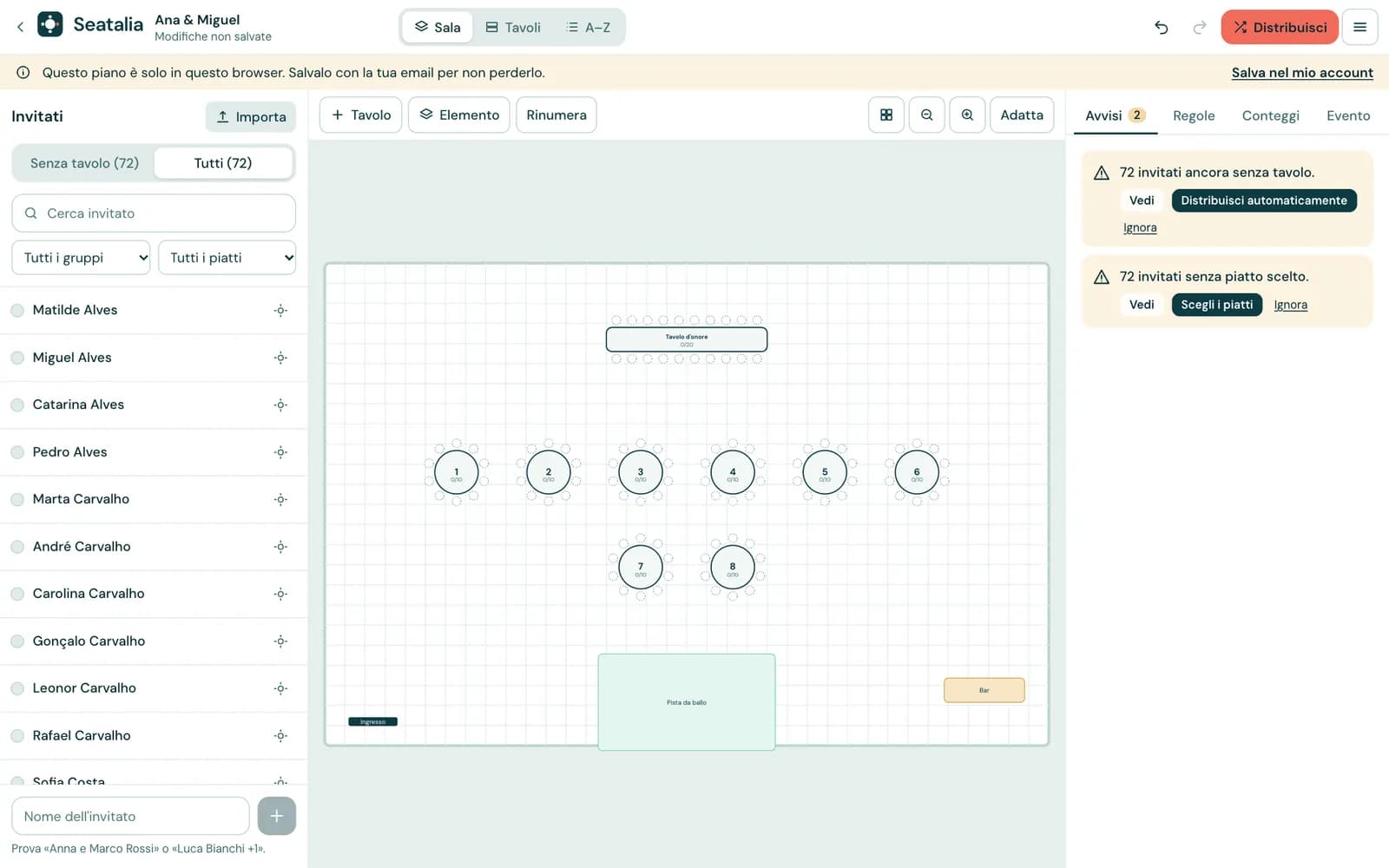The image size is (1389, 868).
Task: Click the locate icon for Pedro Alves
Action: click(x=280, y=452)
